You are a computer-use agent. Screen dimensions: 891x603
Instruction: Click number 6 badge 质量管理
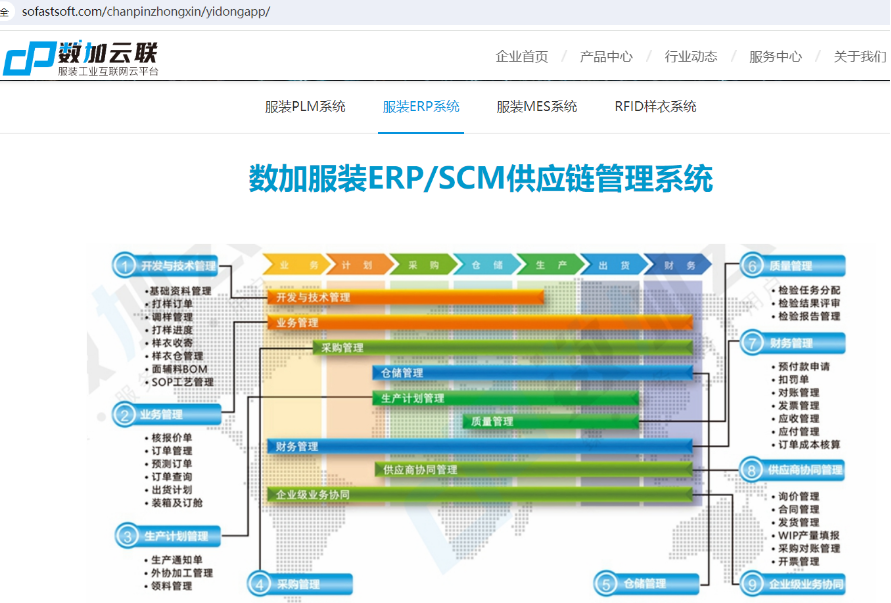point(793,265)
